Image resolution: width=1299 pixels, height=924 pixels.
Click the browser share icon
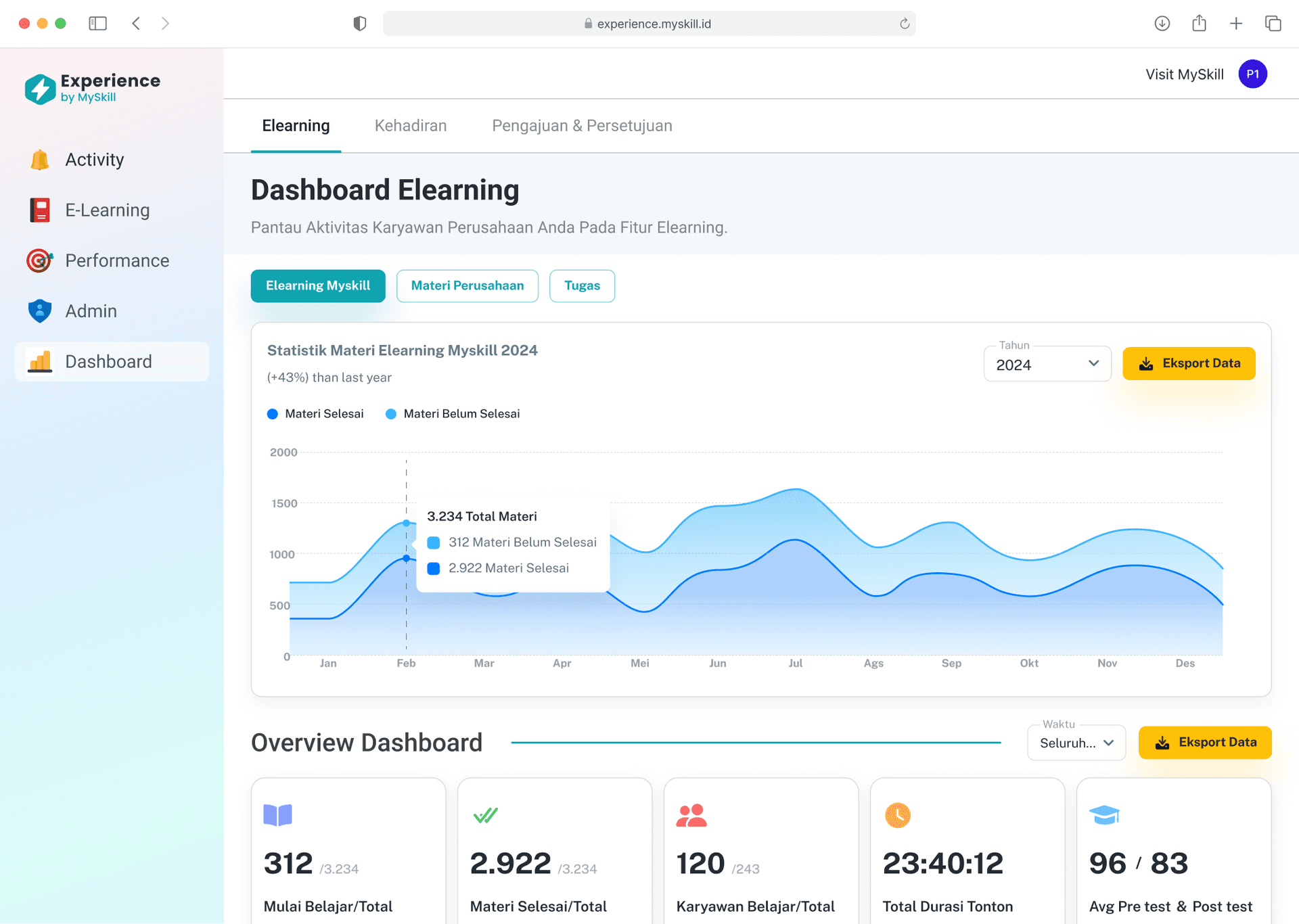coord(1199,23)
